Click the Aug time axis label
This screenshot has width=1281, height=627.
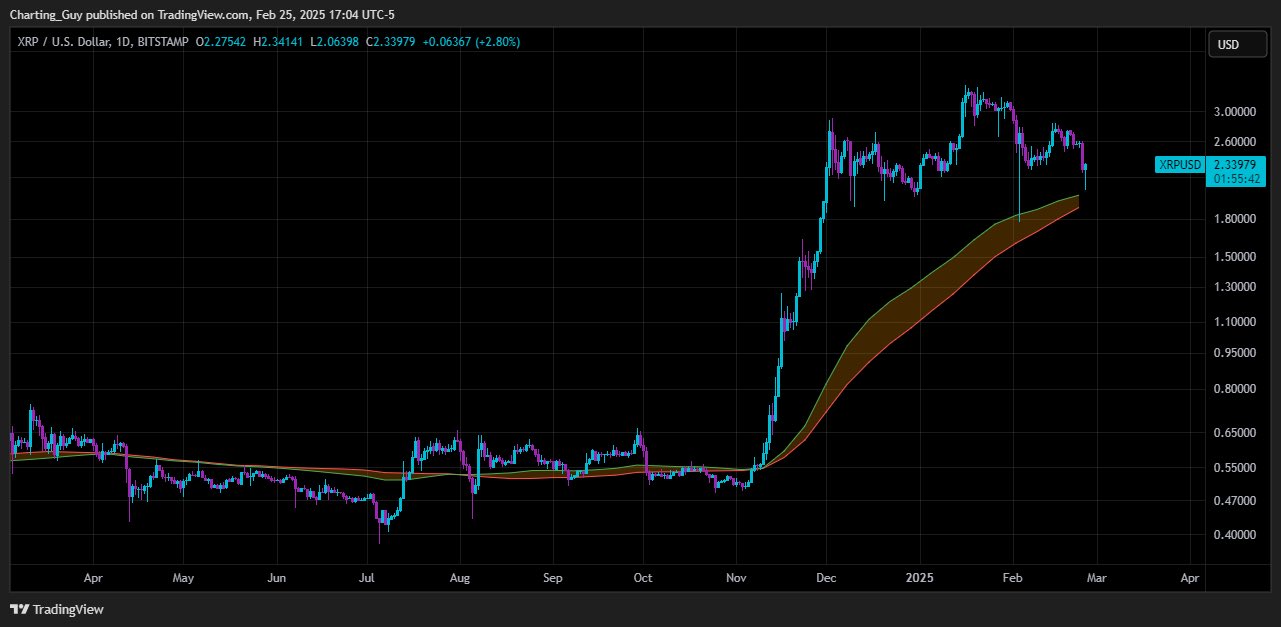coord(460,578)
